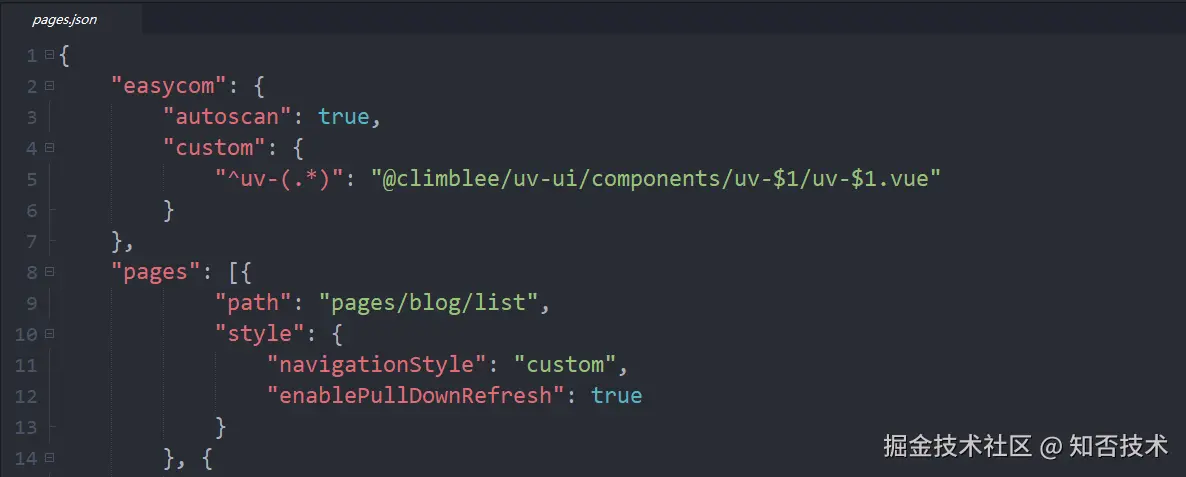This screenshot has height=477, width=1186.
Task: Collapse the "pages" array fold marker
Action: click(x=49, y=272)
